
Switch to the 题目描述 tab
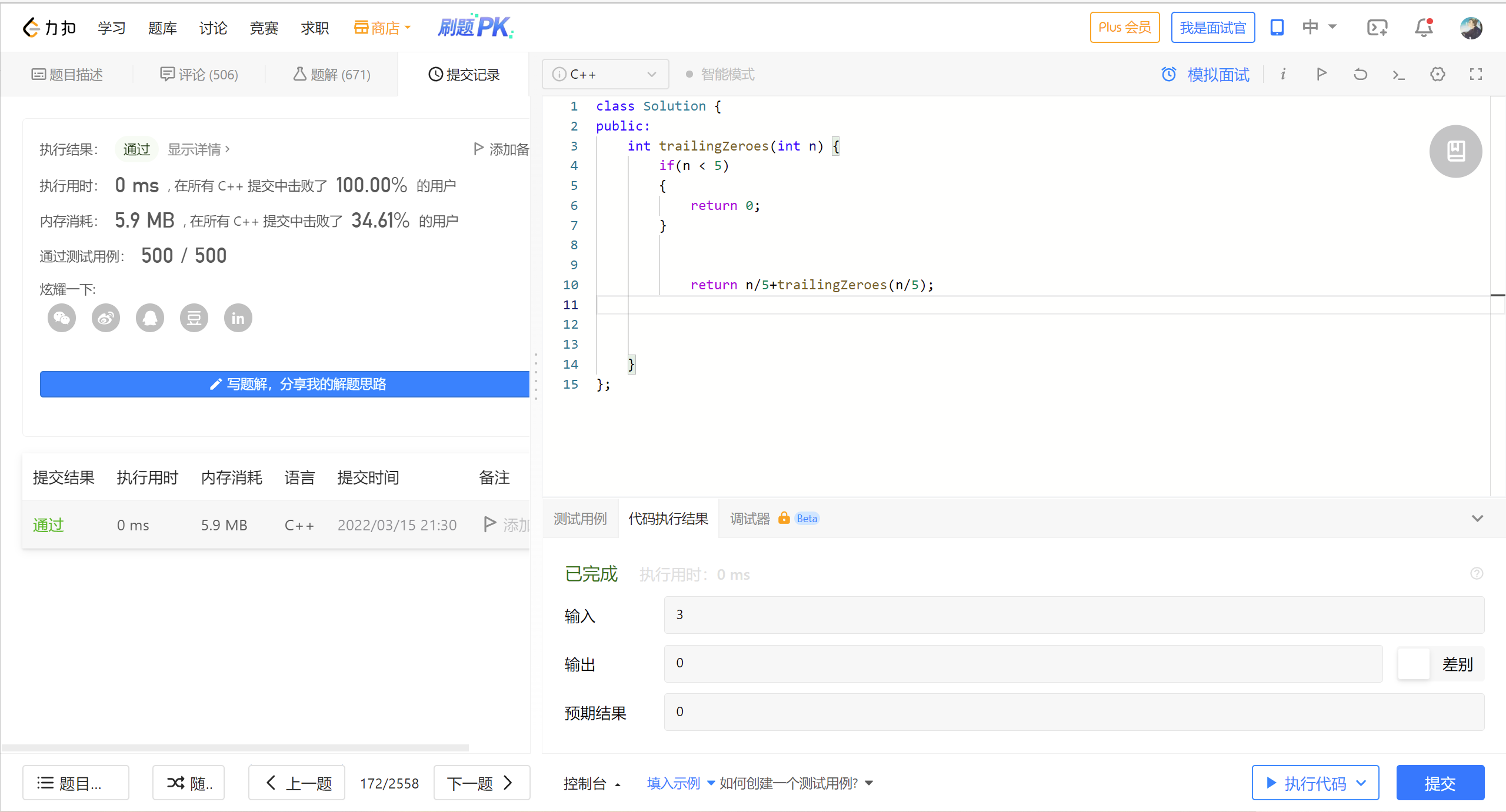coord(67,75)
